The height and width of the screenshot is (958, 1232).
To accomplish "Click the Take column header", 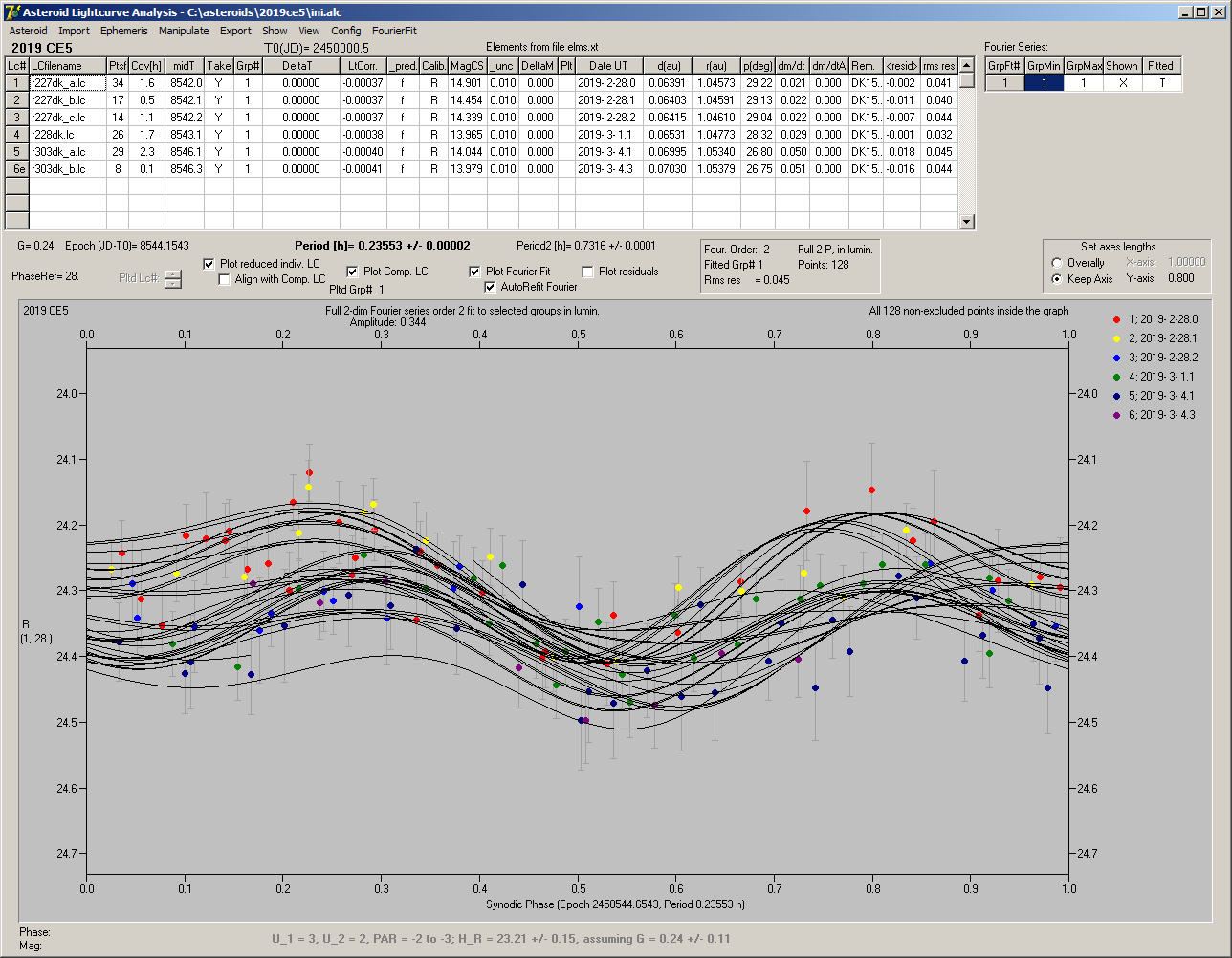I will click(219, 66).
